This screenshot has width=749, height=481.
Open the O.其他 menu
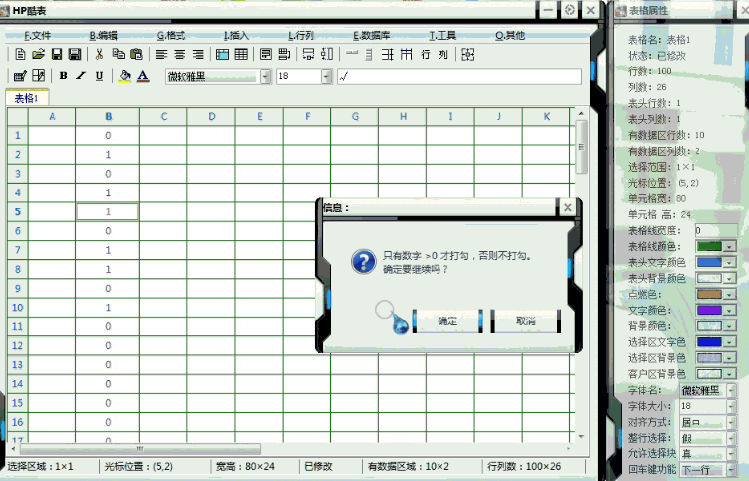click(510, 35)
